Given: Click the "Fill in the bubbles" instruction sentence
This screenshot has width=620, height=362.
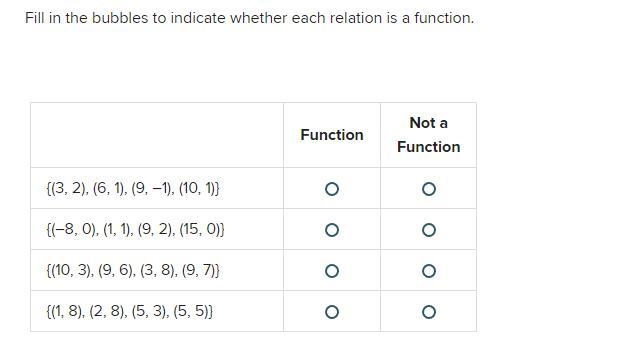Looking at the screenshot, I should click(249, 18).
